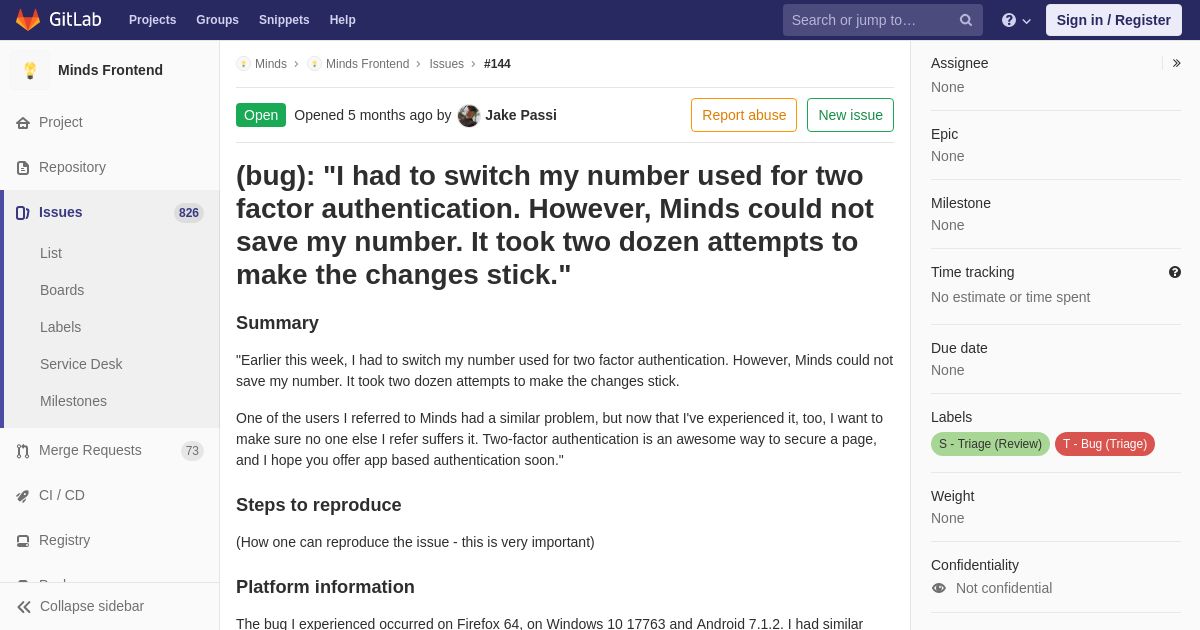The height and width of the screenshot is (630, 1200).
Task: Click the Project sidebar text
Action: [61, 122]
